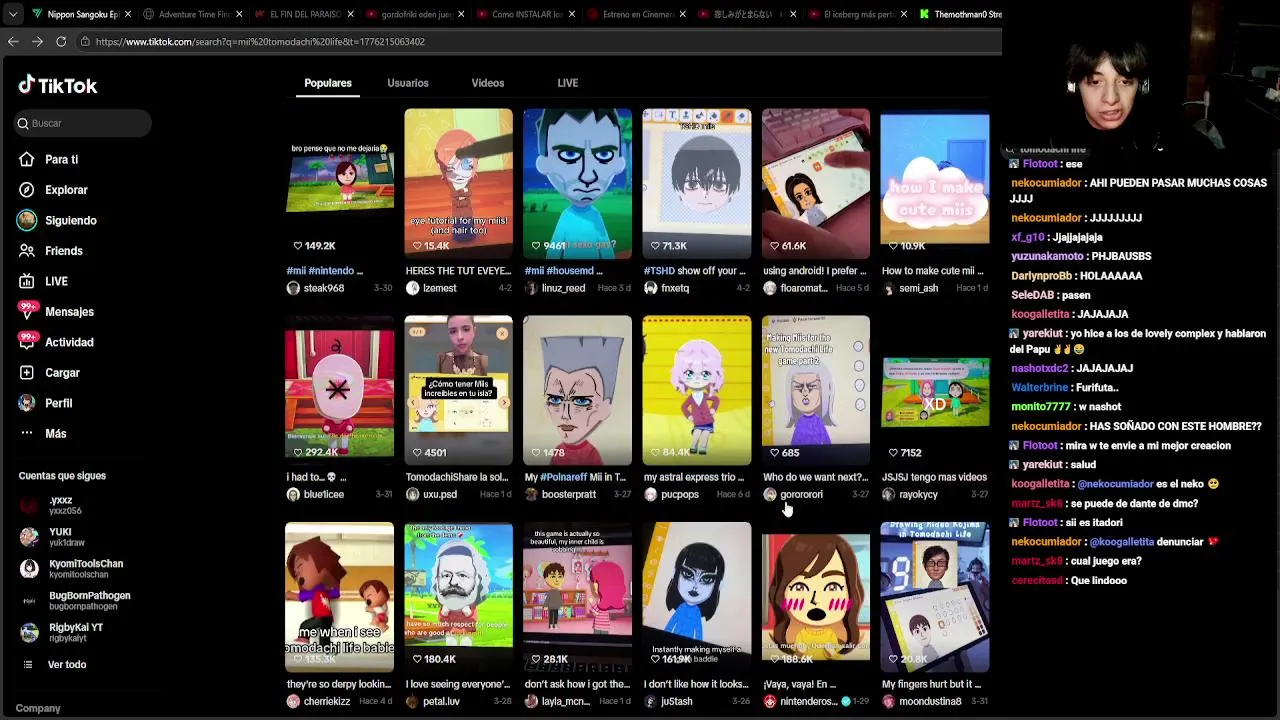Close EL FIN DEL PARAISO tab
This screenshot has height=720, width=1280.
349,14
